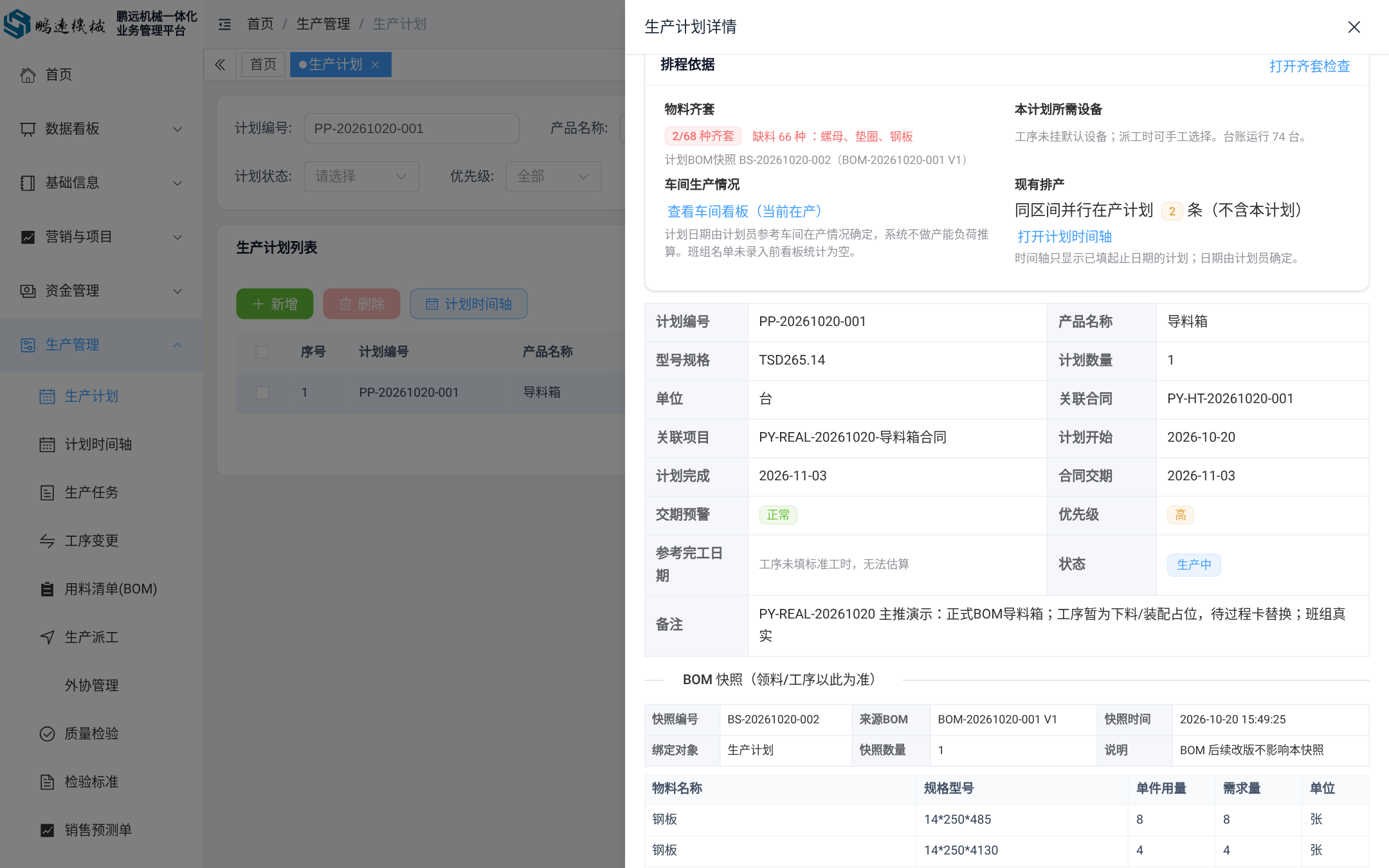The image size is (1389, 868).
Task: Click the 序号 column header
Action: [313, 352]
